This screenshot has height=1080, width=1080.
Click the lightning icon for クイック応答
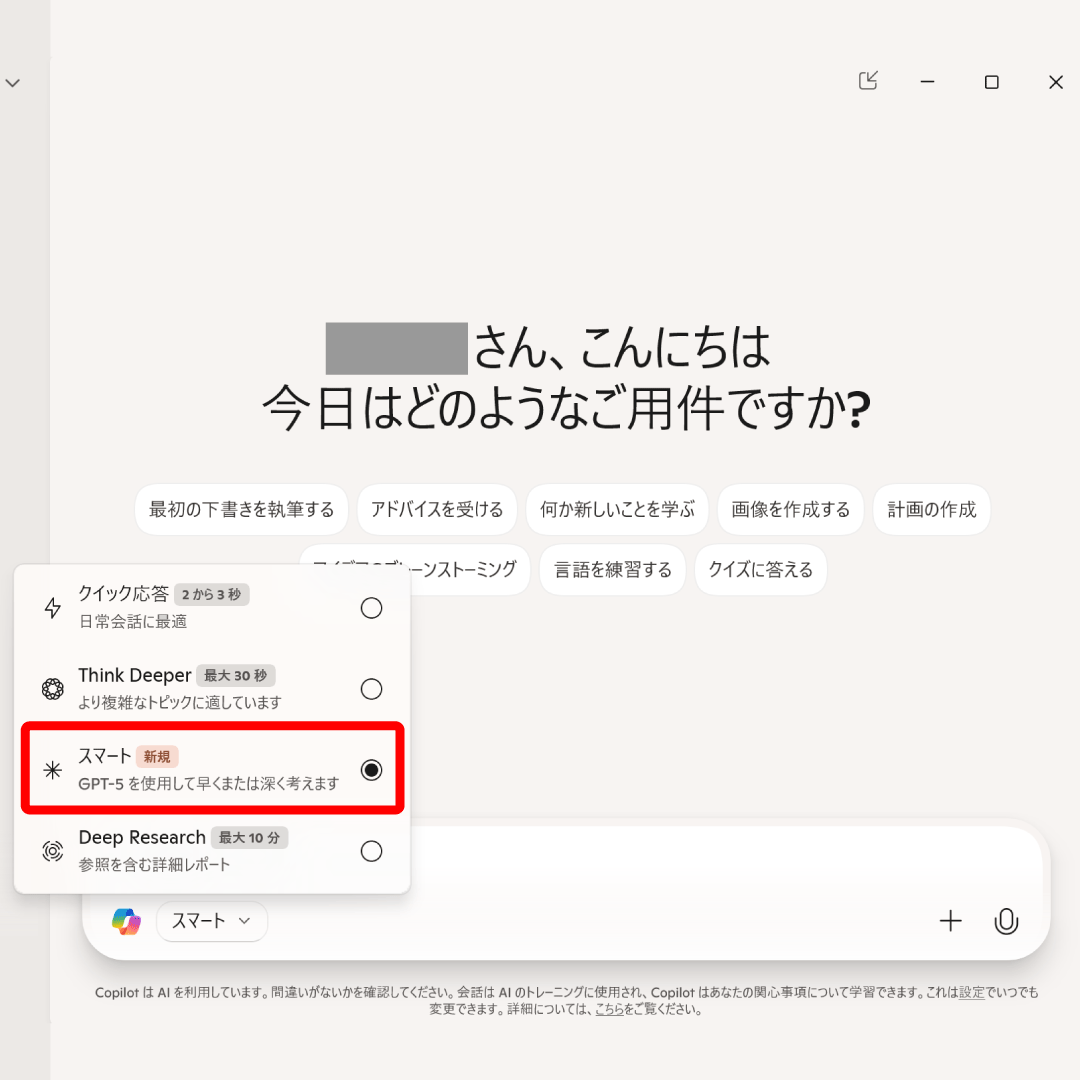[x=53, y=608]
